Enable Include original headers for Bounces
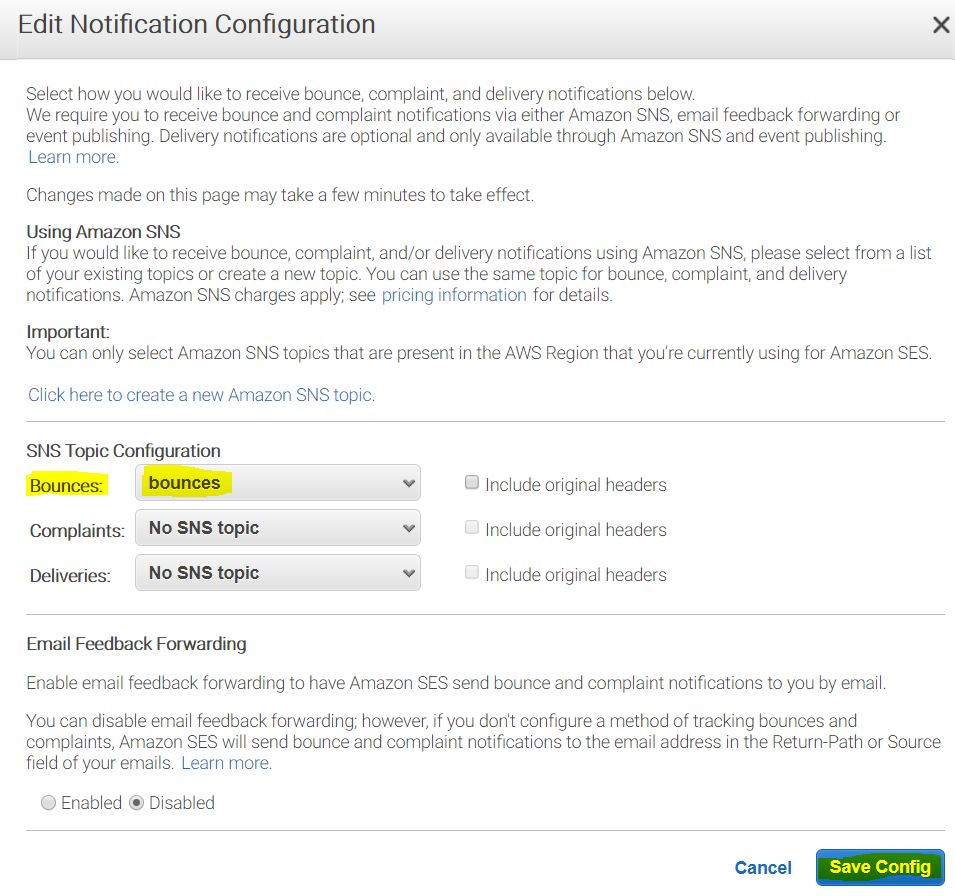The width and height of the screenshot is (955, 896). (472, 483)
